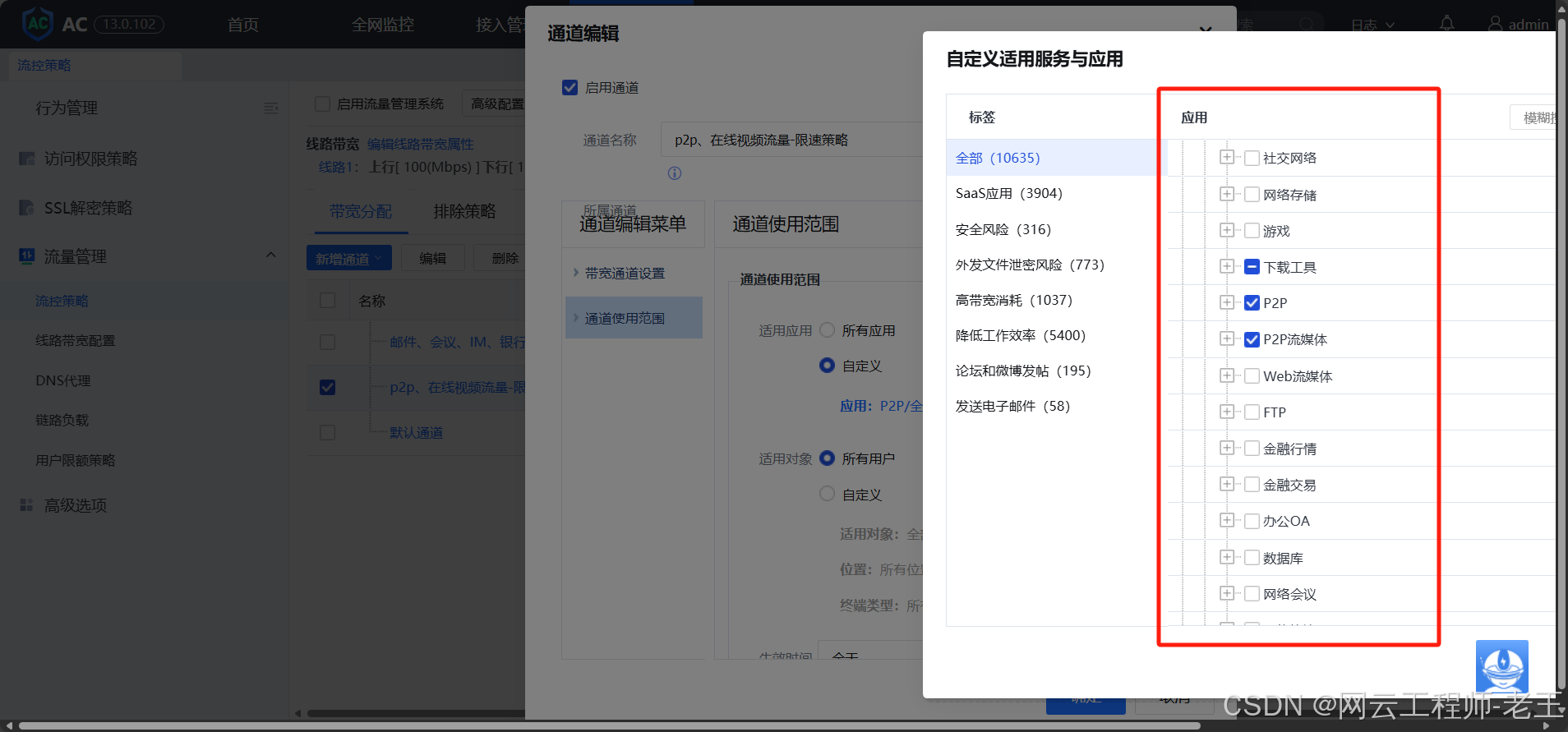Click the 编辑 button in toolbar
1568x732 pixels.
[432, 258]
